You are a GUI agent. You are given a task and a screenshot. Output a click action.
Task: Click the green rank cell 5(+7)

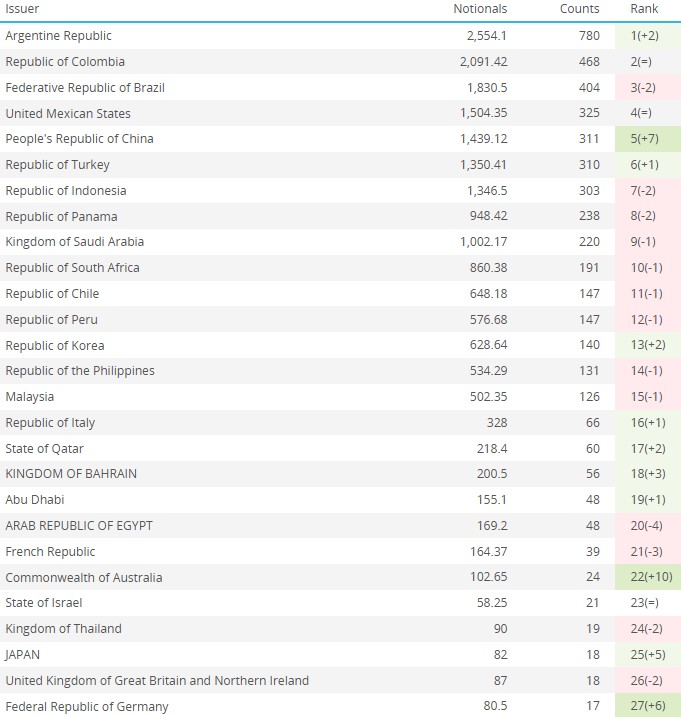(x=645, y=139)
